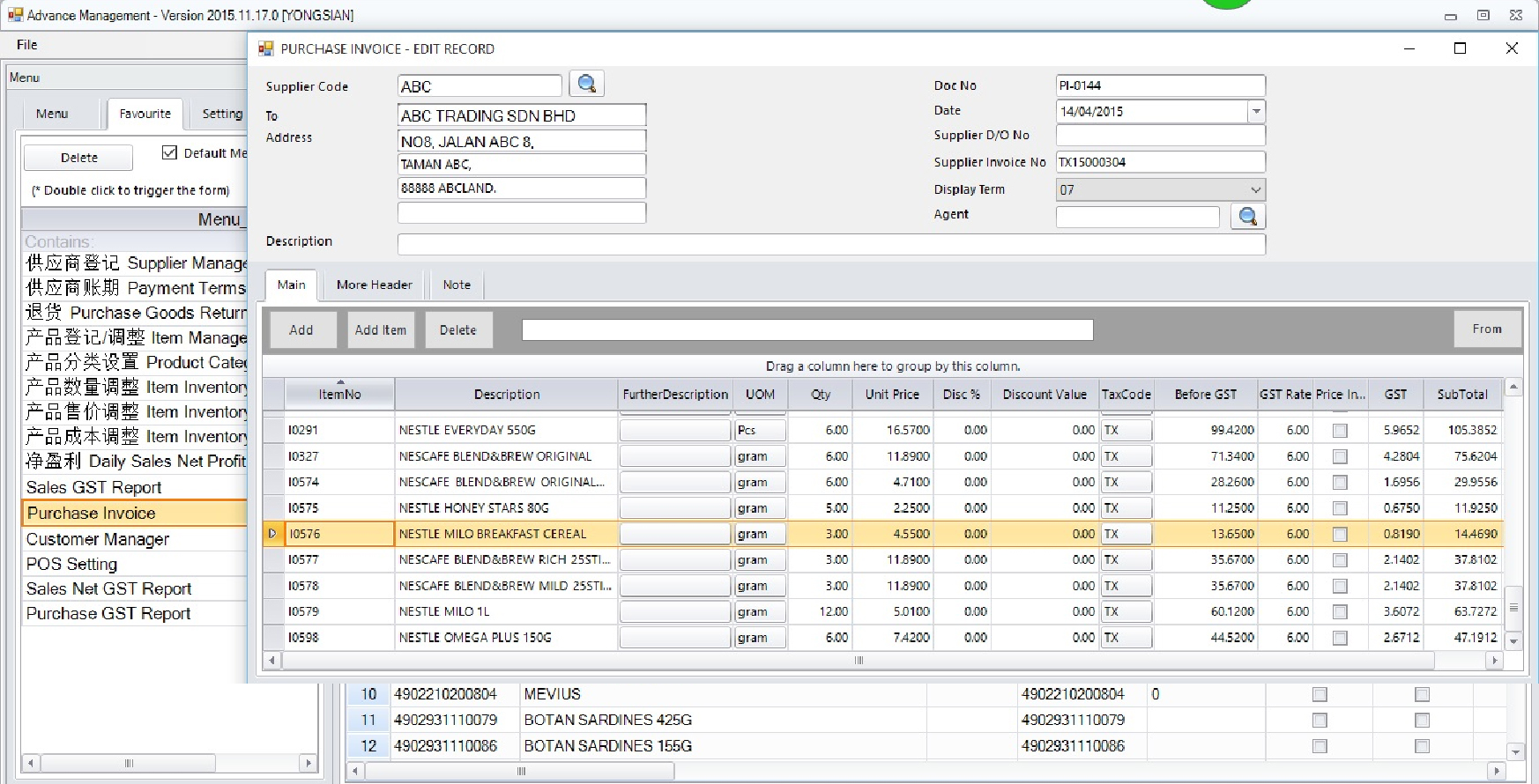Click the invoice grid vertical scrollbar thumb
Viewport: 1539px width, 784px height.
click(x=1513, y=608)
